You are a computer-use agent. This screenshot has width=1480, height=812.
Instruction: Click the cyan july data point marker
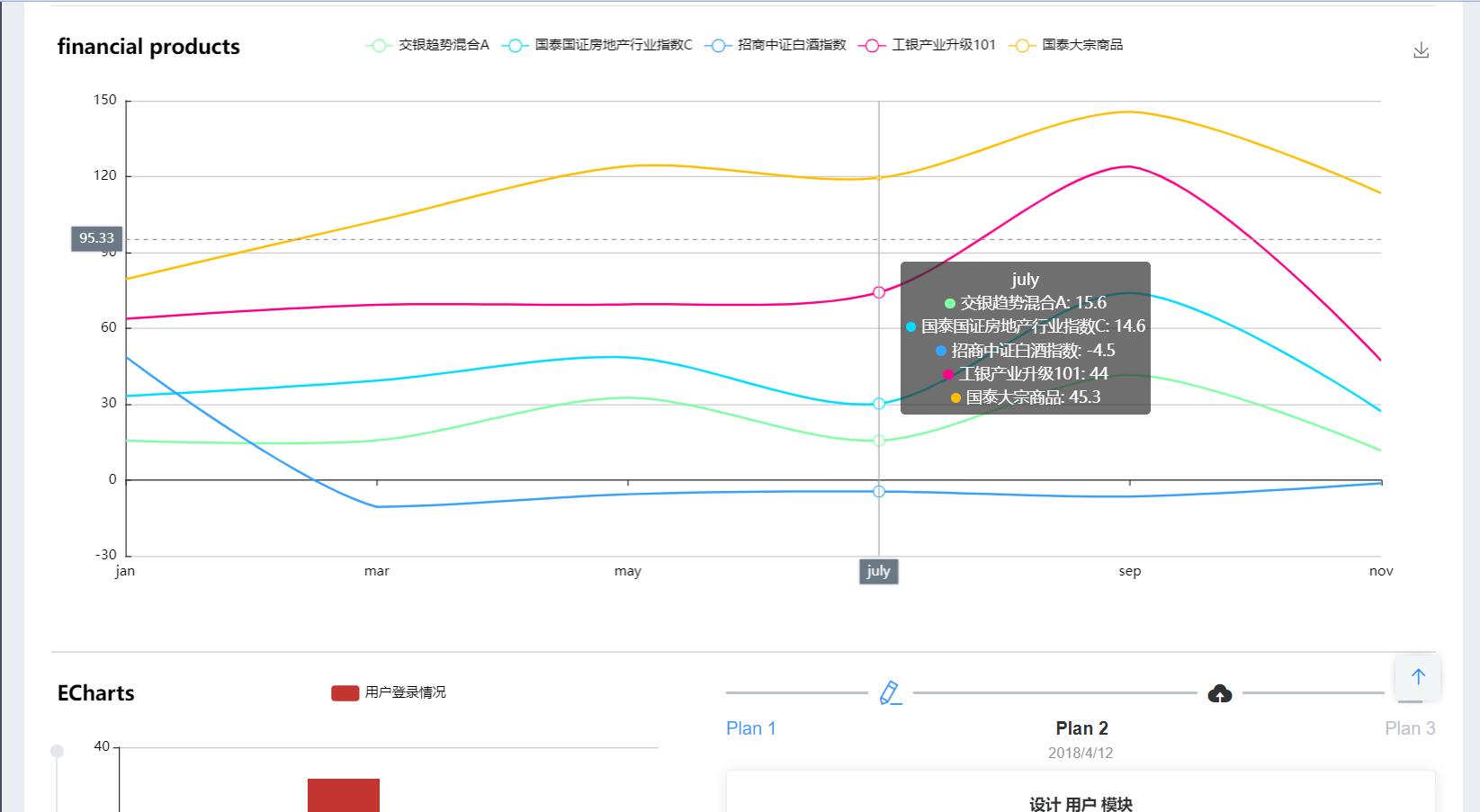pos(879,404)
